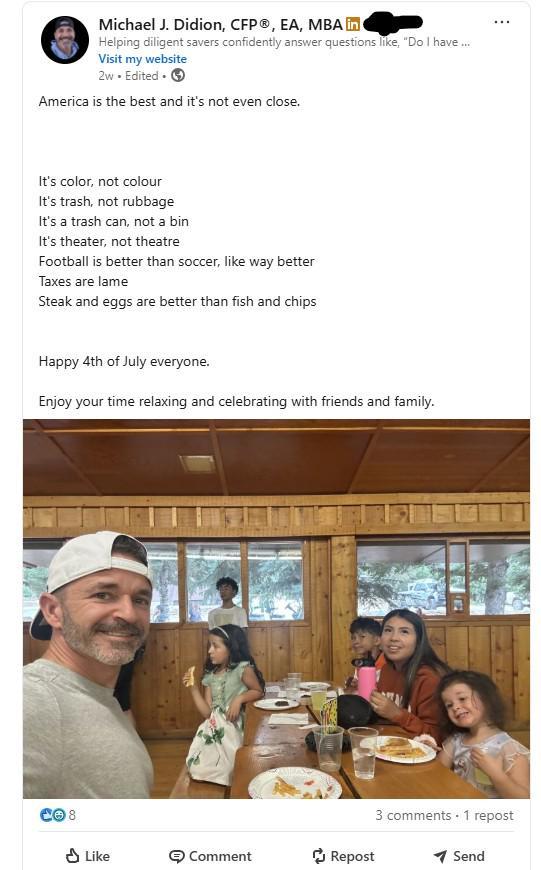Open the post photo in full view
541x870 pixels.
[x=276, y=609]
